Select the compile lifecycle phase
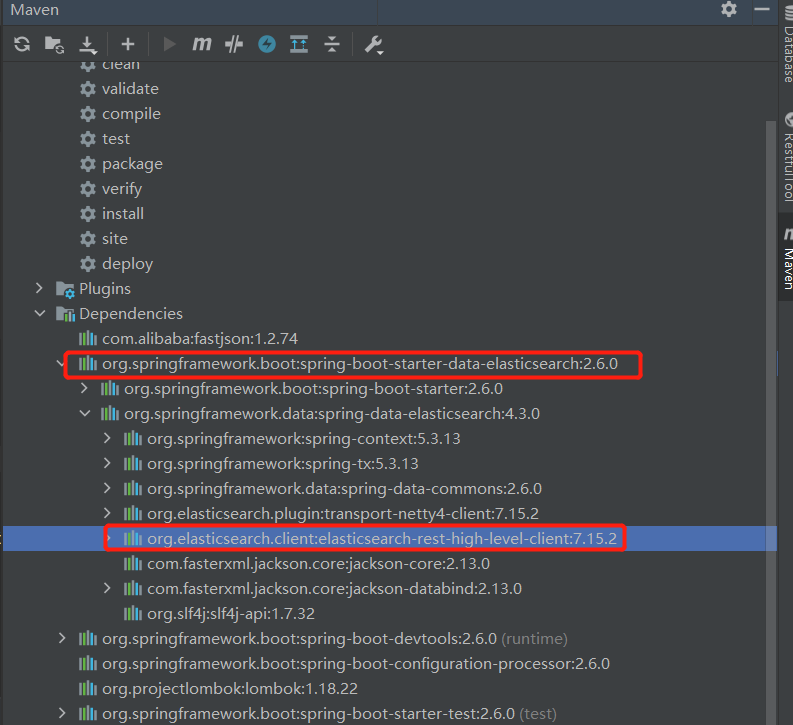 click(131, 114)
